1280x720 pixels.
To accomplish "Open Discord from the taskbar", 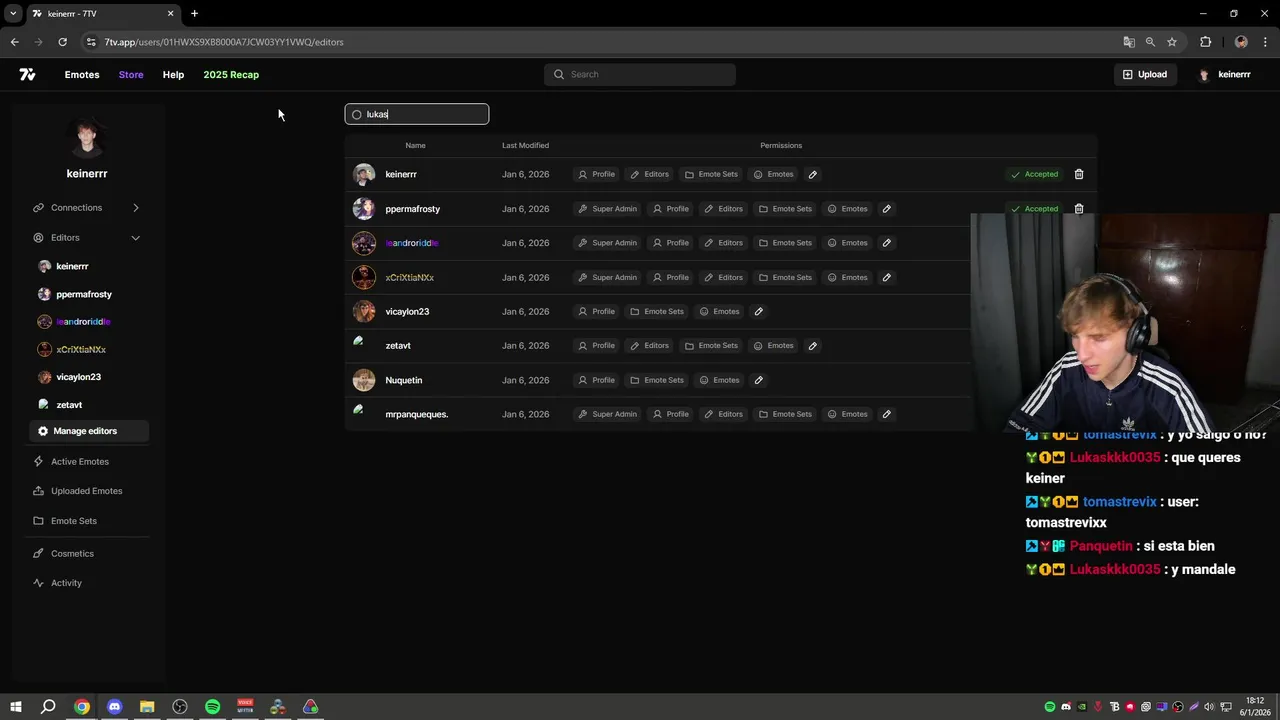I will coord(114,707).
